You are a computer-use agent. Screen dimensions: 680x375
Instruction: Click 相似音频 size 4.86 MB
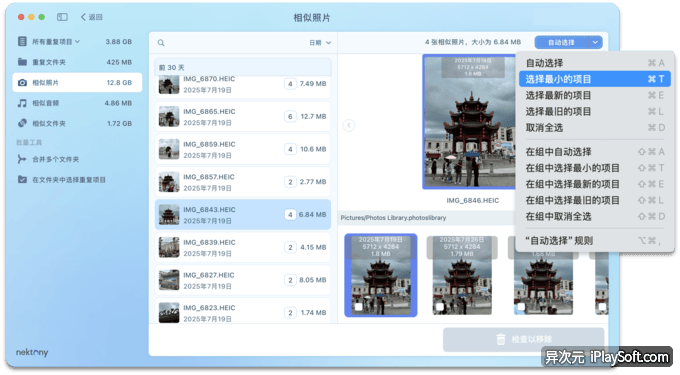[118, 103]
